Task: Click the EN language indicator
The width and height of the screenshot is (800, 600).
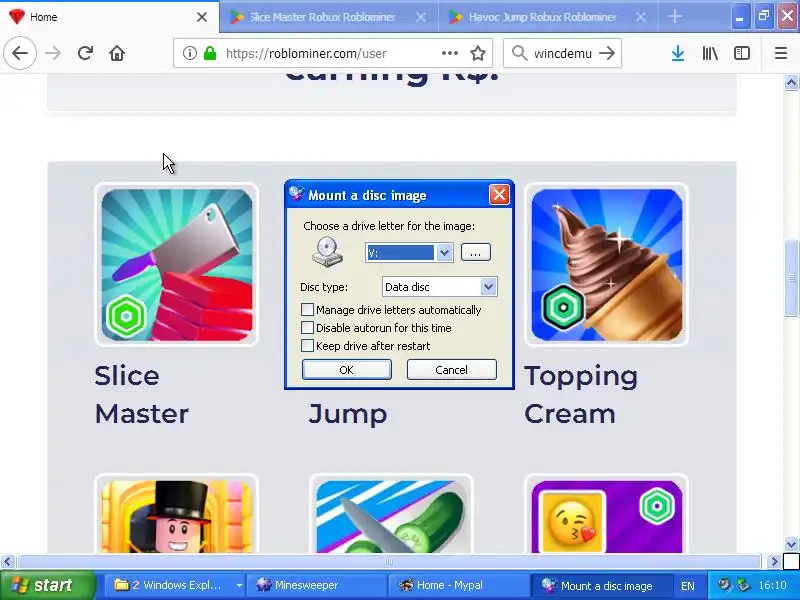Action: tap(688, 586)
